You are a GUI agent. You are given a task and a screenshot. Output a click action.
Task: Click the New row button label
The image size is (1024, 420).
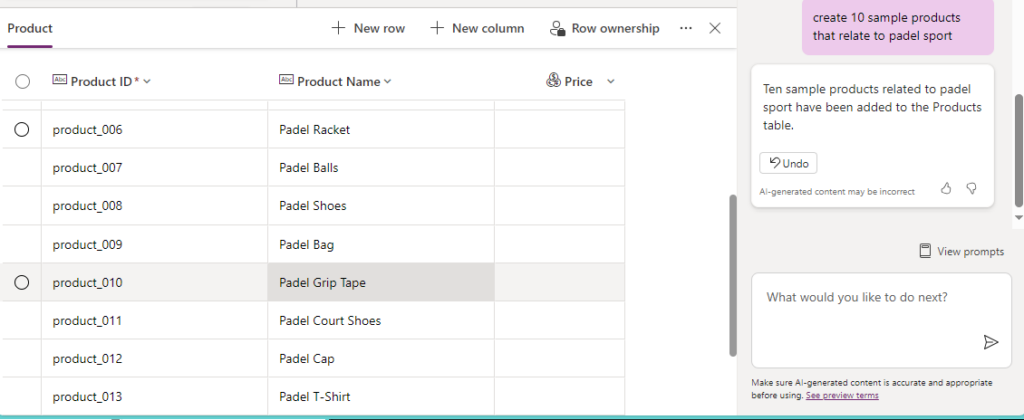pos(379,28)
